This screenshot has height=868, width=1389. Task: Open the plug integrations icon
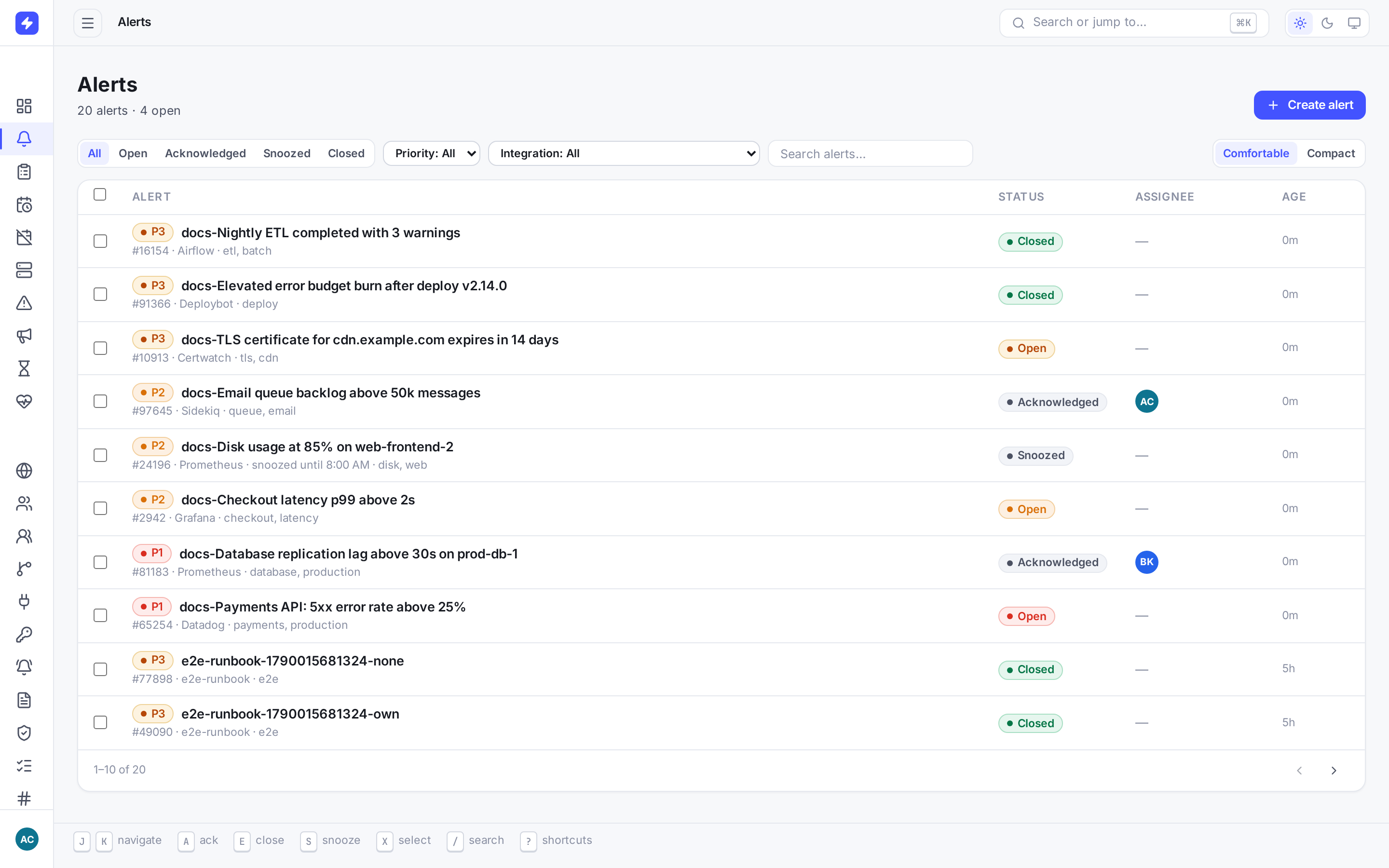pyautogui.click(x=24, y=602)
